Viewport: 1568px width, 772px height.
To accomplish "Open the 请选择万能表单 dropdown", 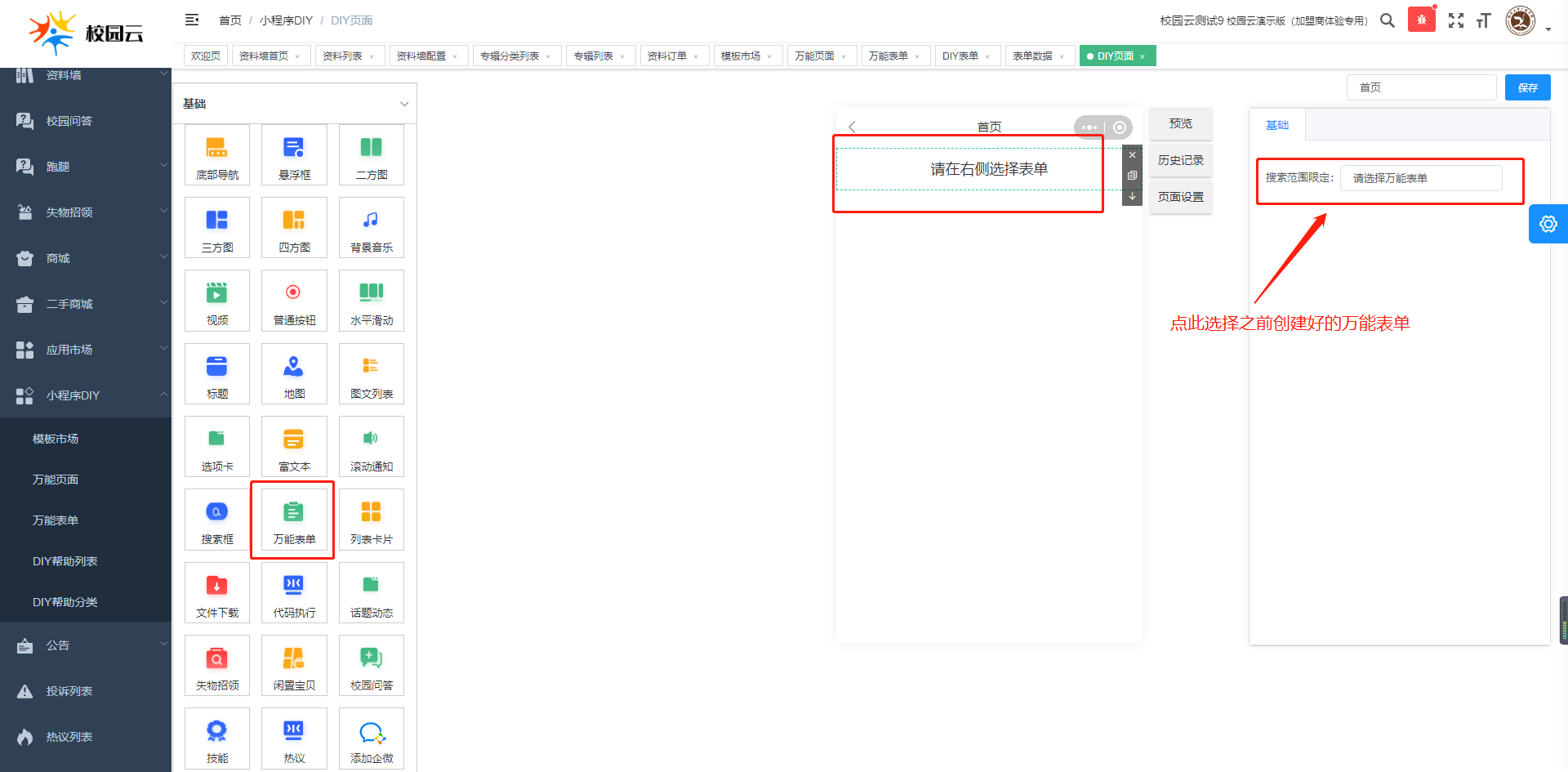I will (x=1421, y=178).
